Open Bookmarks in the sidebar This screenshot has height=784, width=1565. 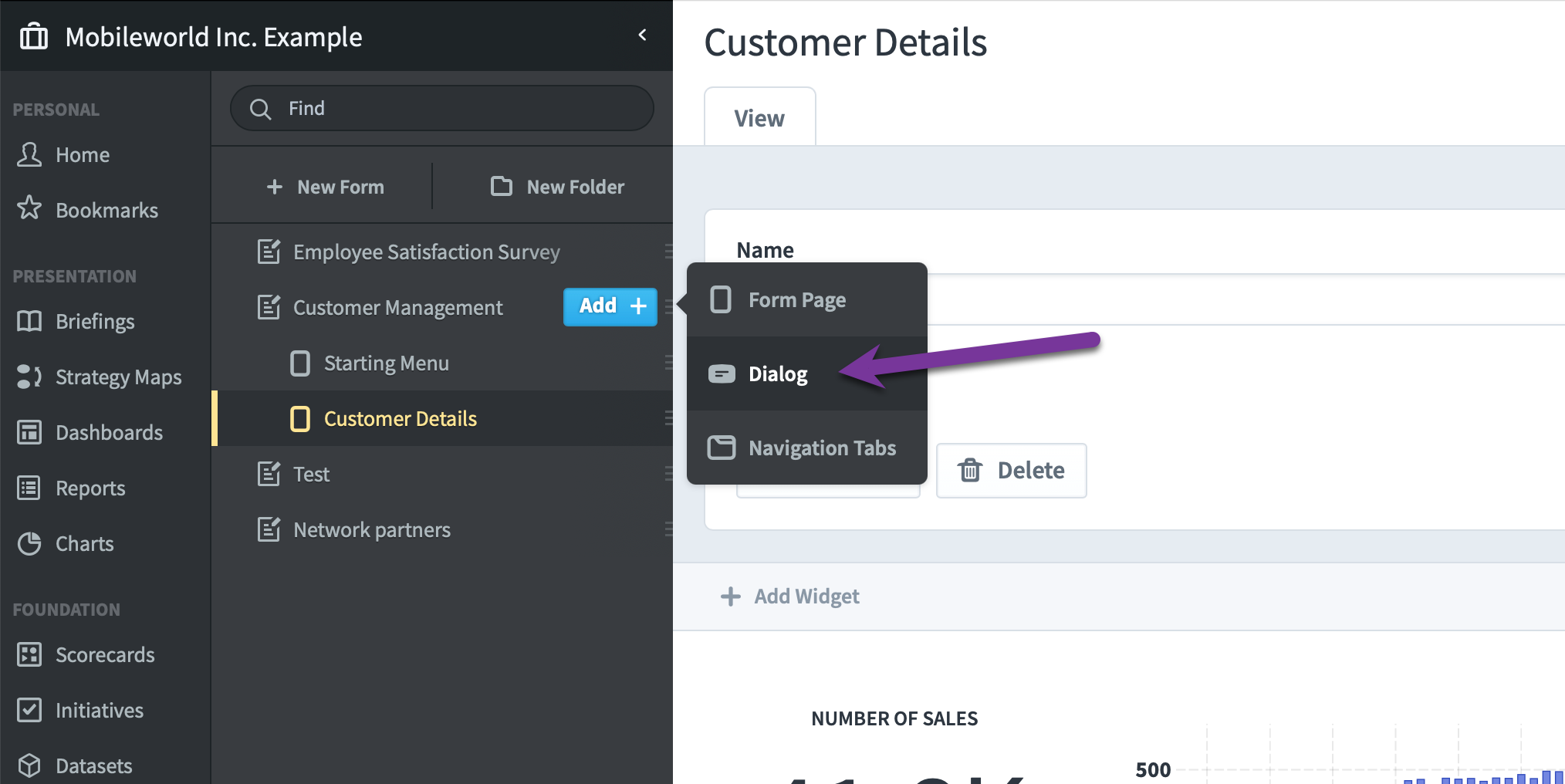click(x=105, y=210)
